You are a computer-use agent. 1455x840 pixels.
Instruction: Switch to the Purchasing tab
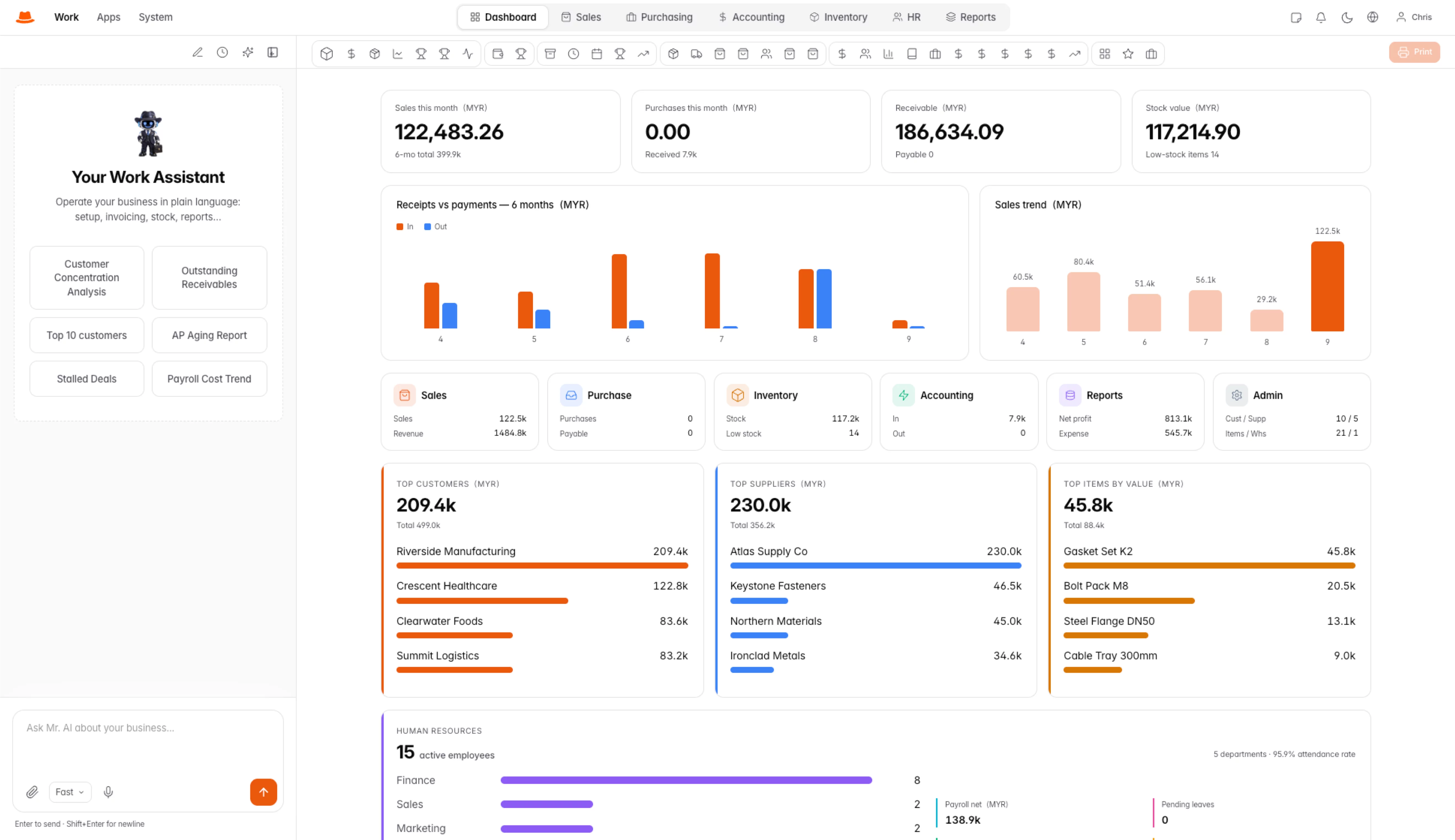(x=659, y=17)
